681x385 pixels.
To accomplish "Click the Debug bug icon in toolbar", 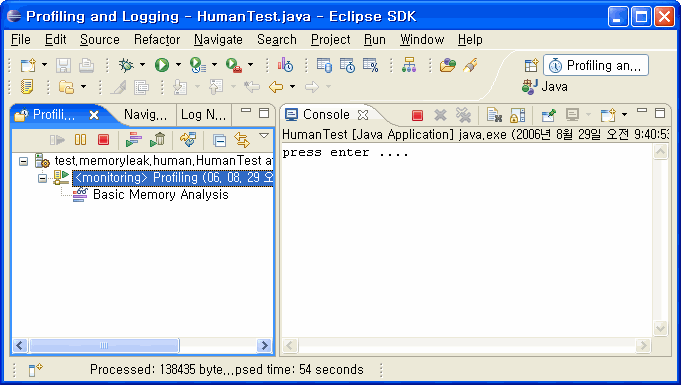I will coord(126,65).
